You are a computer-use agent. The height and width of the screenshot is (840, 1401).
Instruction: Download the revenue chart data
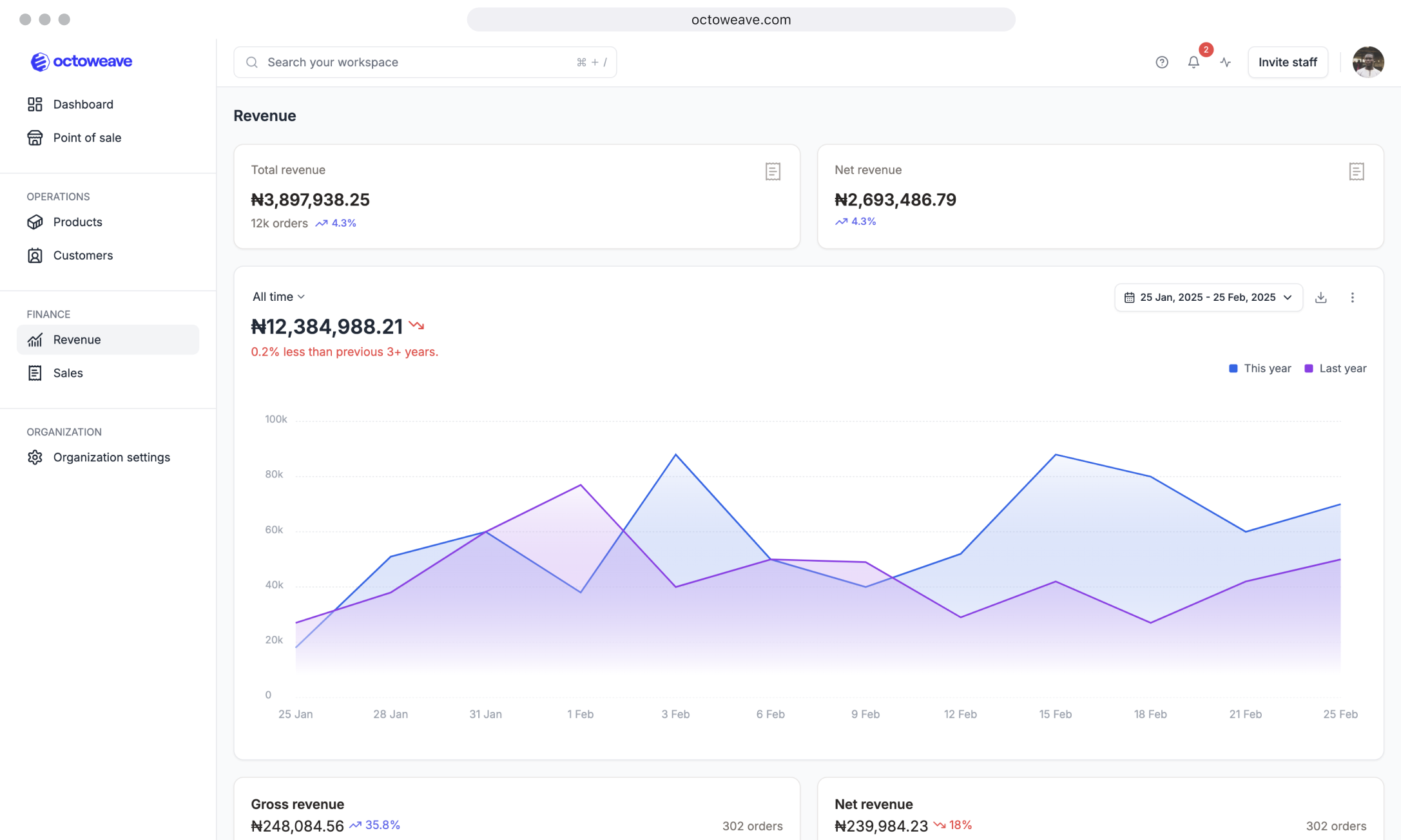coord(1320,298)
